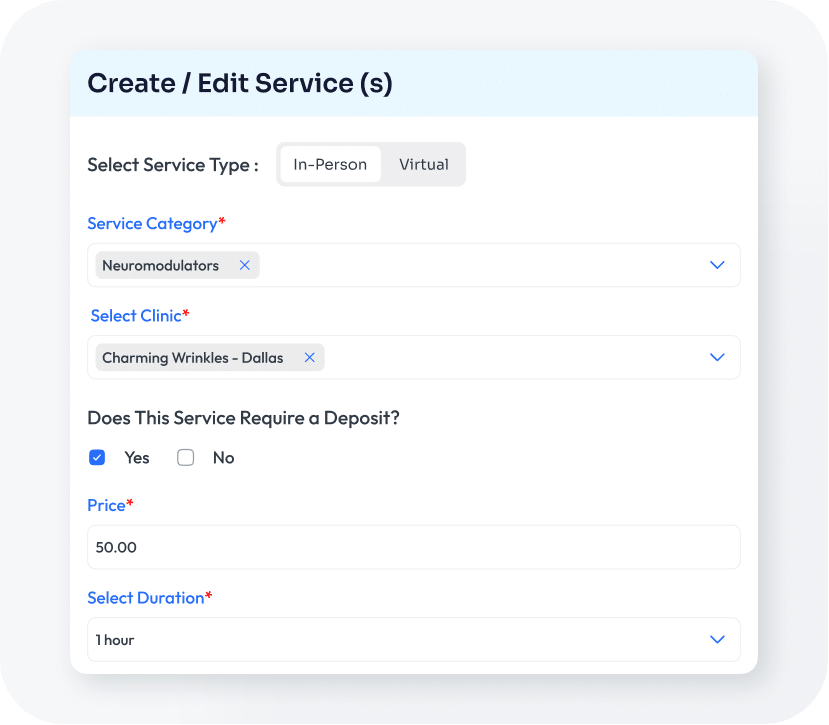Viewport: 829px width, 725px height.
Task: Open the Select Clinic dropdown chevron
Action: (x=716, y=357)
